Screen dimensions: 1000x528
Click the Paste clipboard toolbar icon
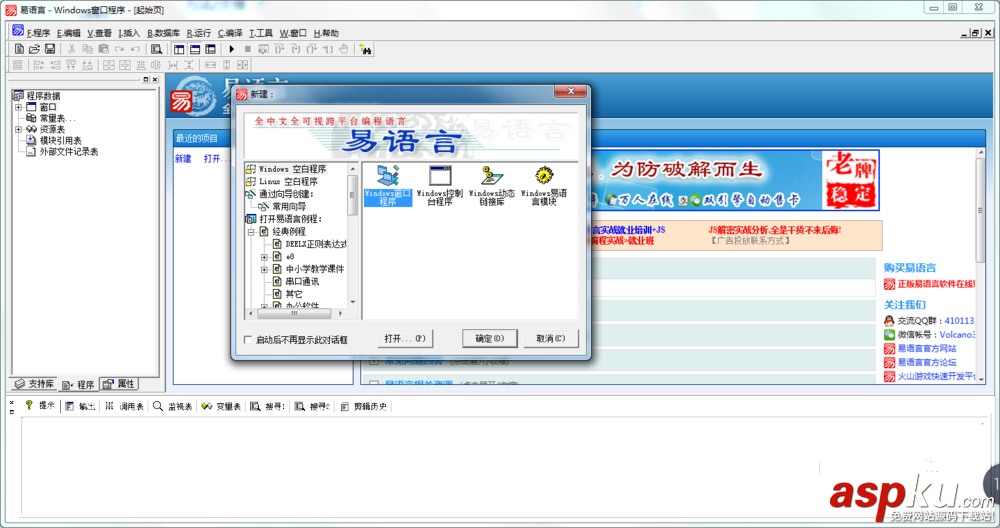103,49
